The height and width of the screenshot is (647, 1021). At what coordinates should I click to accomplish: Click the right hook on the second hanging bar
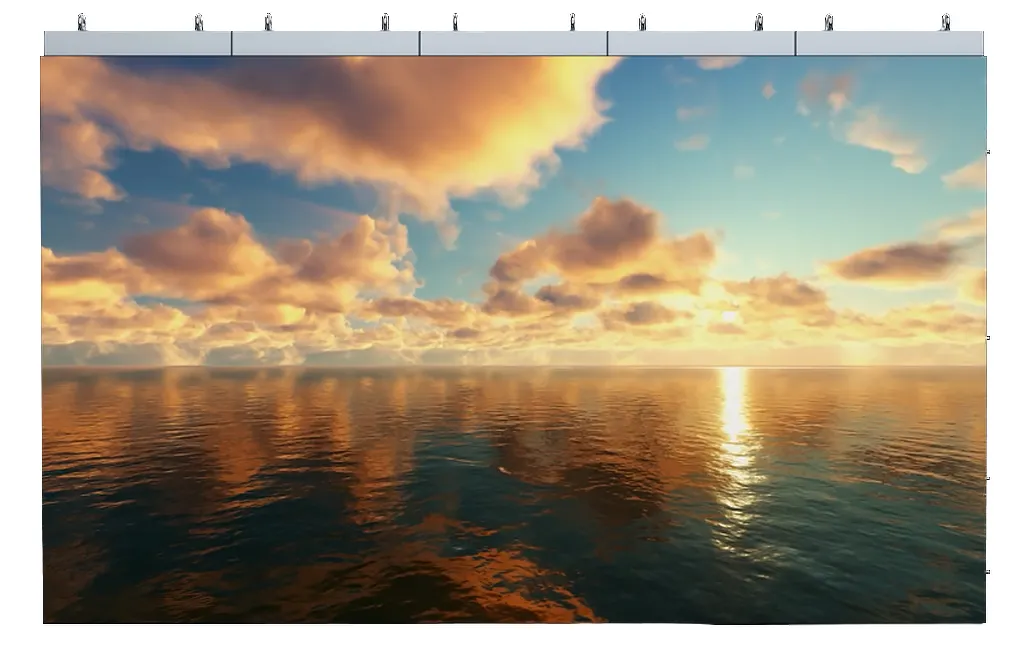pos(386,22)
